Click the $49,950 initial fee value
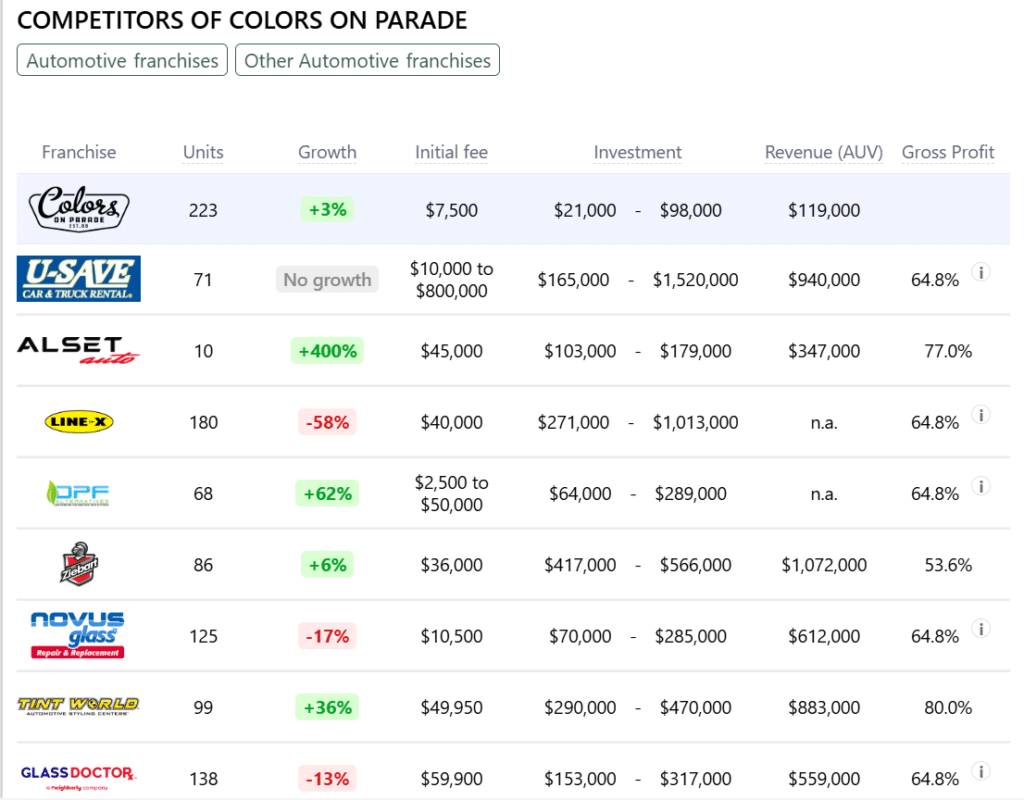This screenshot has width=1024, height=800. click(451, 707)
